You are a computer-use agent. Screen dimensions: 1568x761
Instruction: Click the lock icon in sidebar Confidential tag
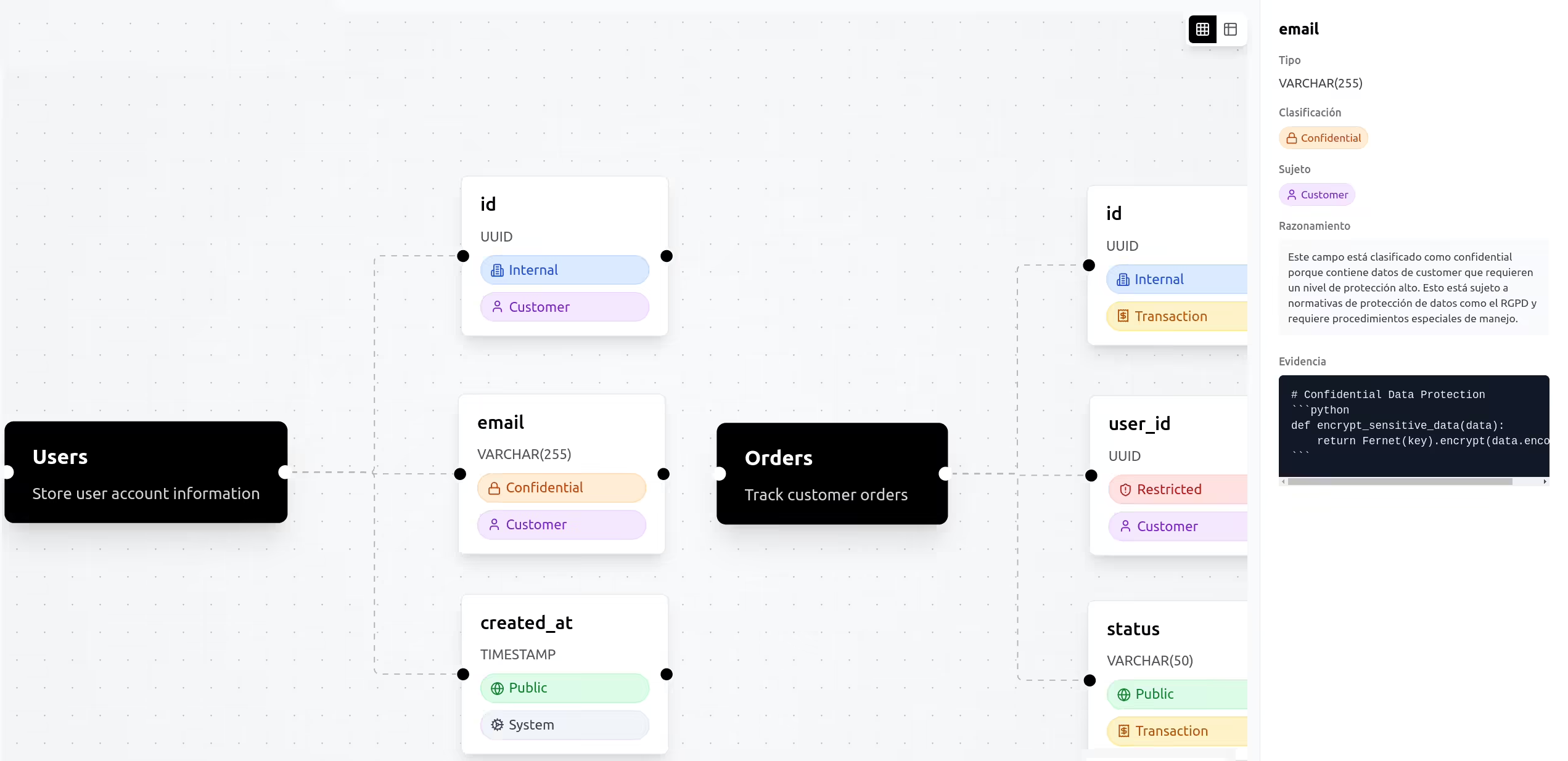1292,138
